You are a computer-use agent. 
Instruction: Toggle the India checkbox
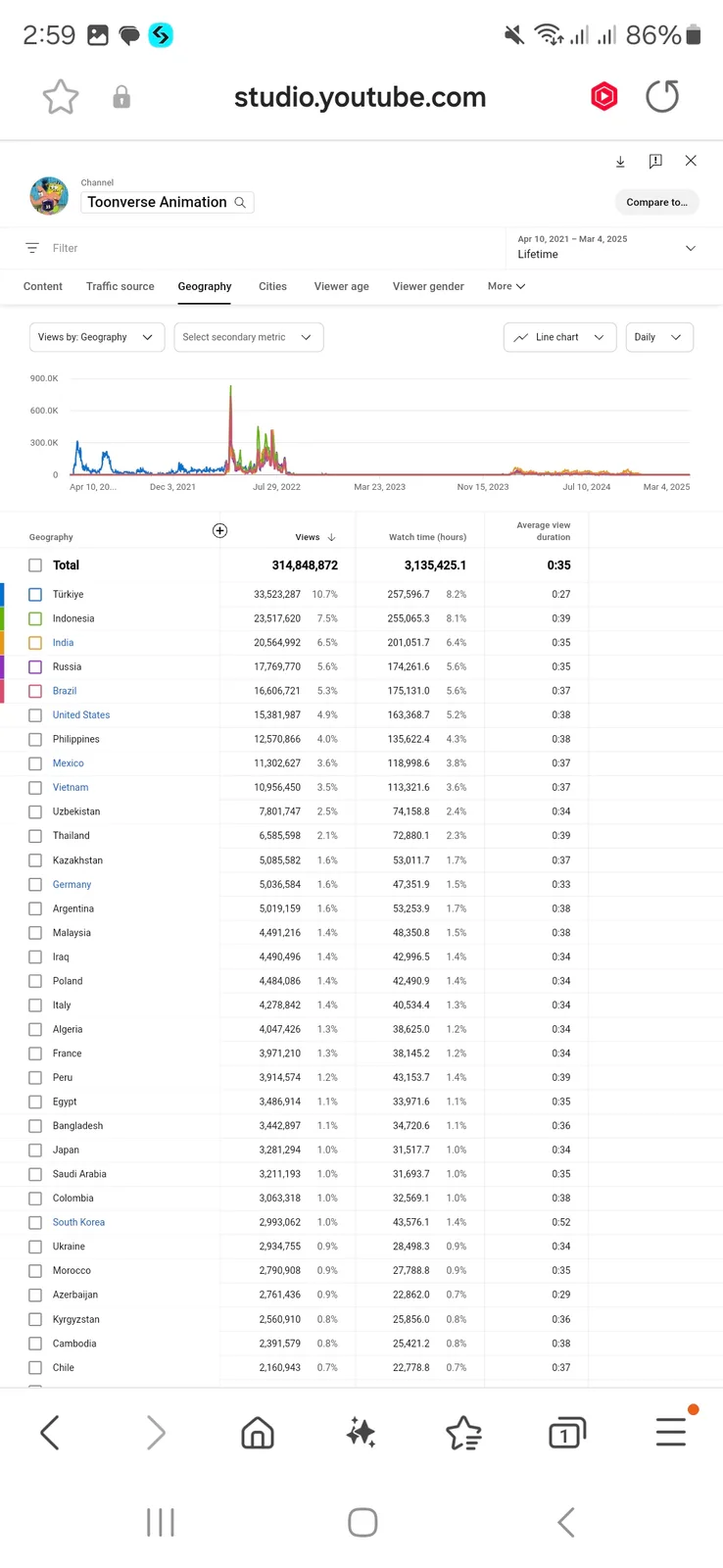35,643
